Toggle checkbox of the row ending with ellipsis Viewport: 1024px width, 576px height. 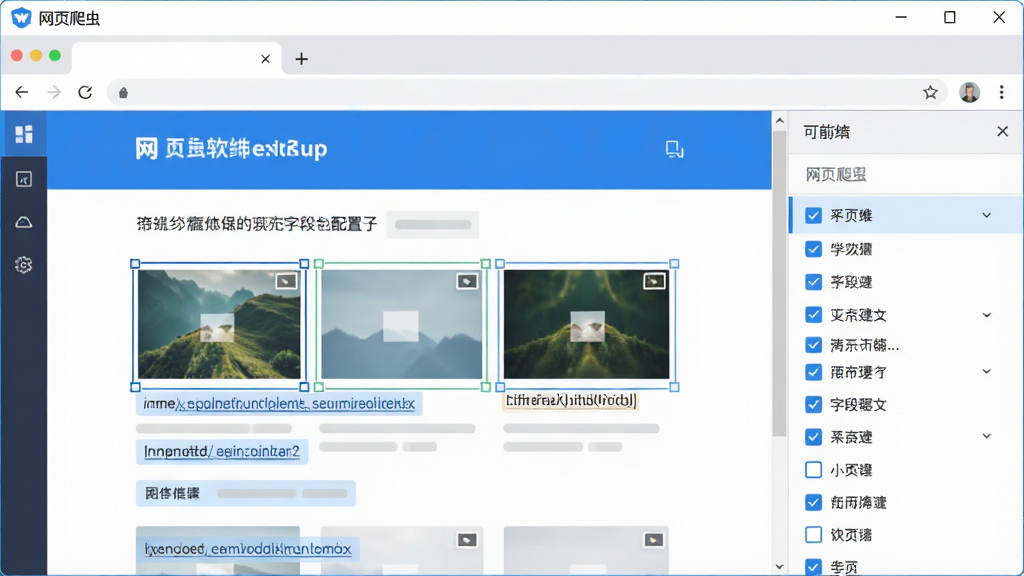(x=813, y=344)
